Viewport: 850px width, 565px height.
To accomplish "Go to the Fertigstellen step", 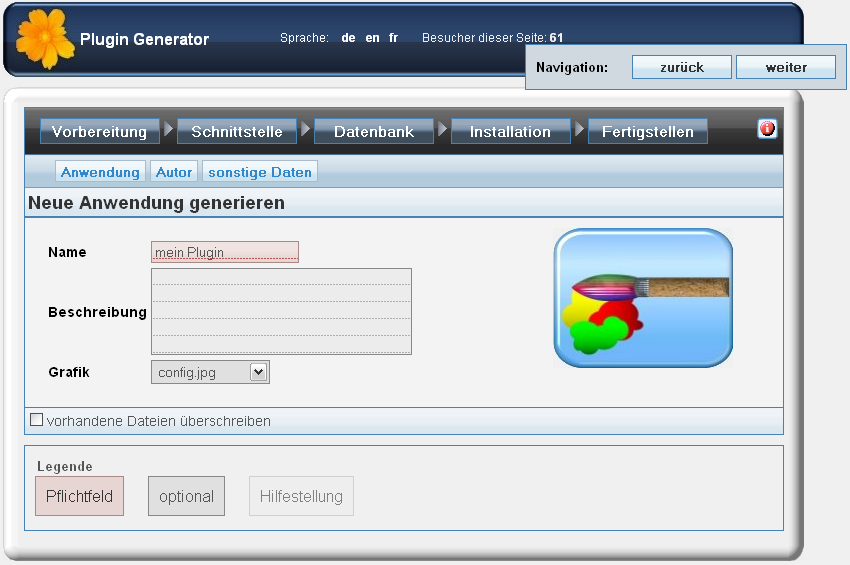I will pos(648,132).
